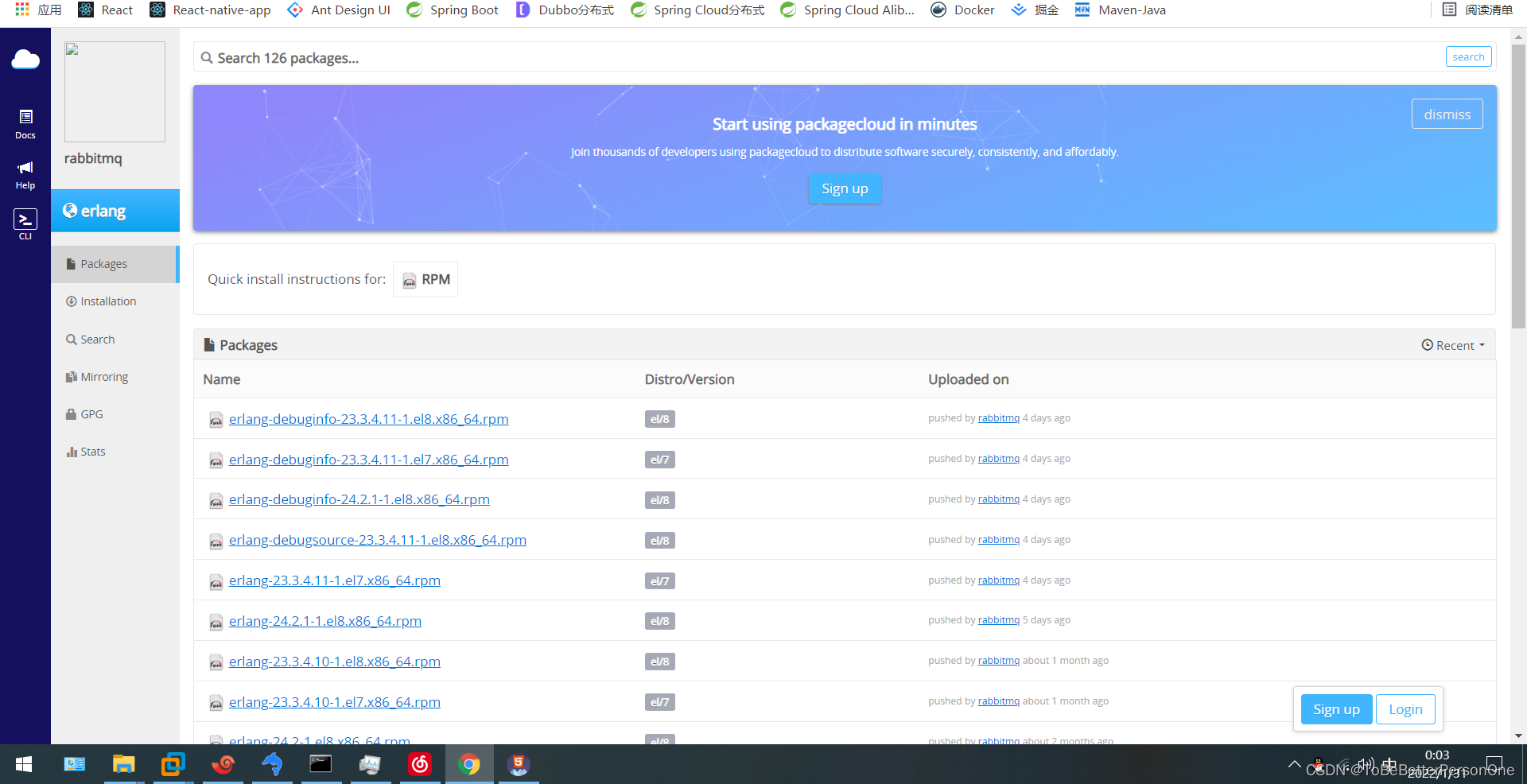Open erlang-23.3.4.10-1.el7.x86_64.rpm package
The image size is (1527, 784).
[x=335, y=702]
